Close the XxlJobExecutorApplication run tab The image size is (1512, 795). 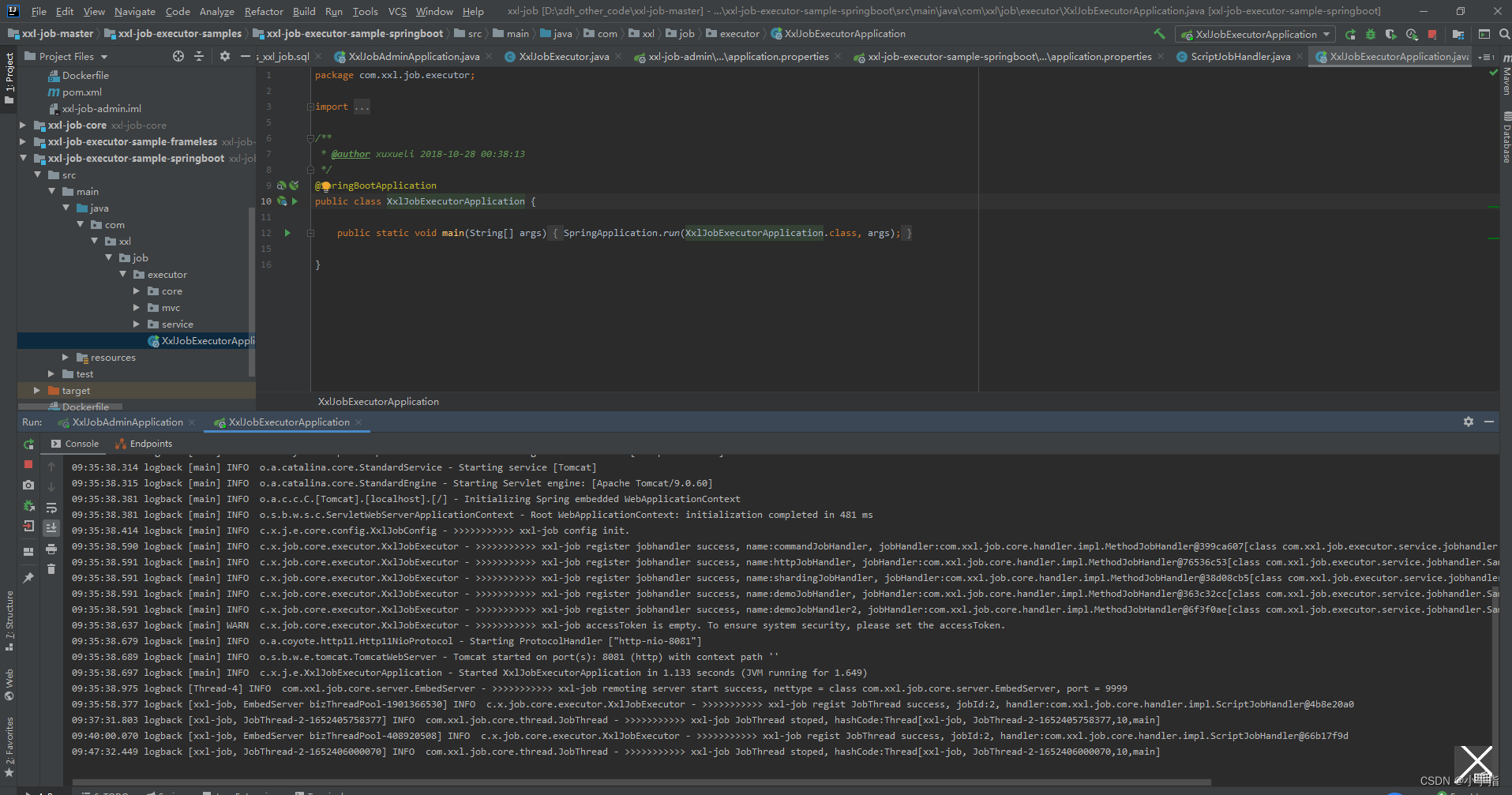pos(358,422)
